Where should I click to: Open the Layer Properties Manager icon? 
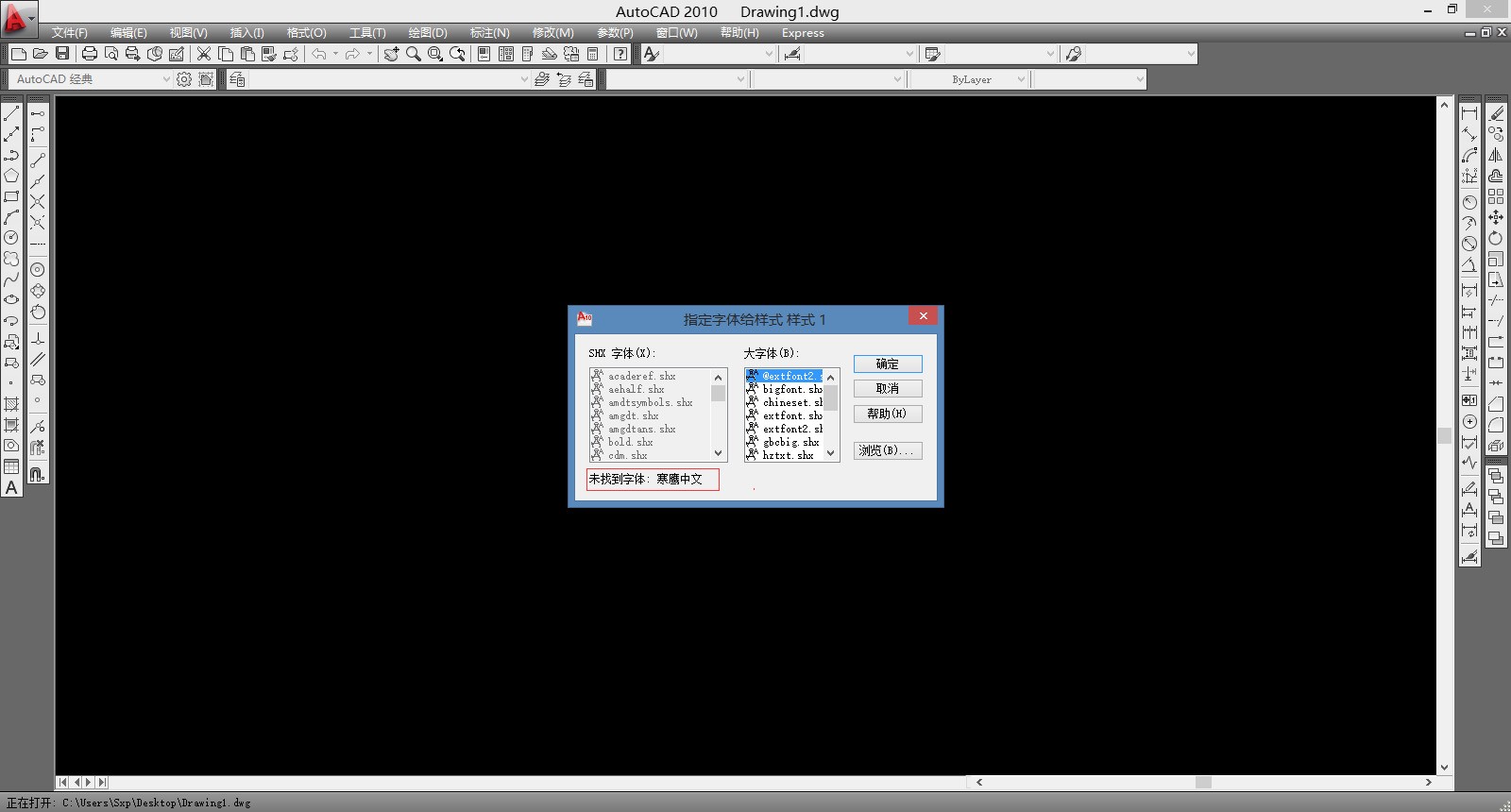click(237, 79)
